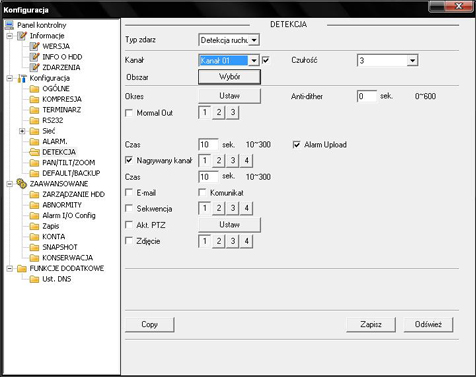Select the TERMINARZ tree item label
476x377 pixels.
tap(62, 110)
